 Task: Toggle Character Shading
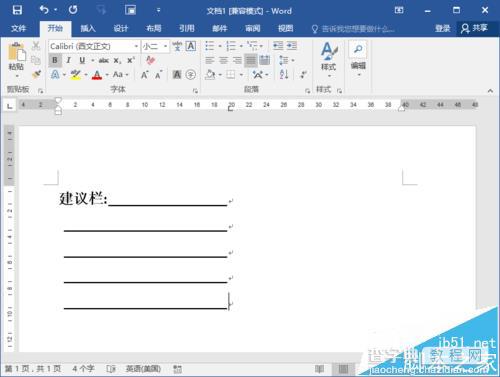(x=177, y=74)
